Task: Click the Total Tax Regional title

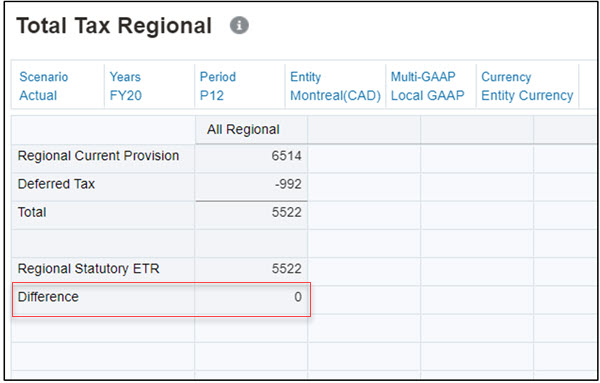Action: [x=114, y=26]
